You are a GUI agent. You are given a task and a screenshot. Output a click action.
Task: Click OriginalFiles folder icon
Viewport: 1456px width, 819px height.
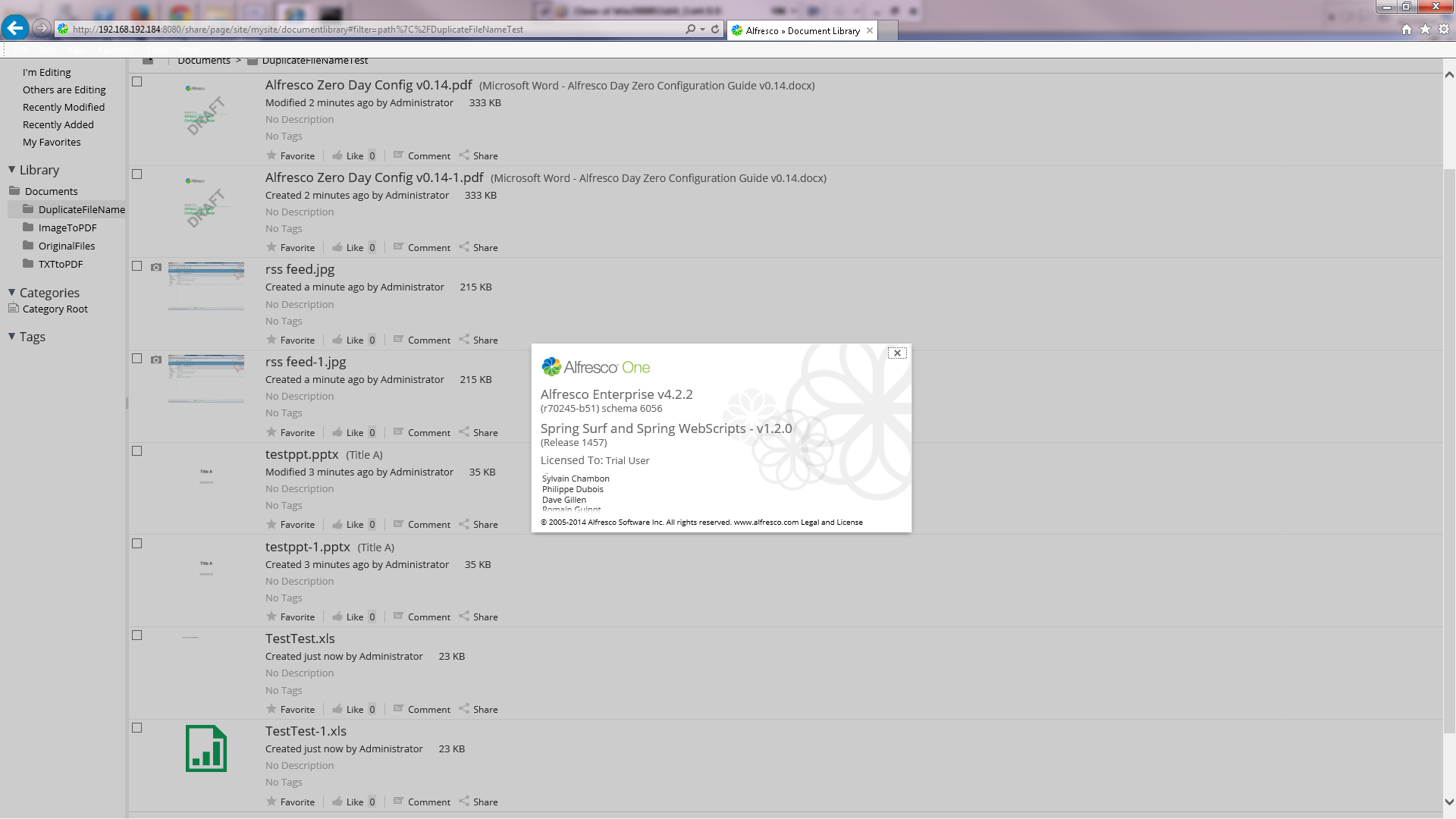tap(28, 245)
